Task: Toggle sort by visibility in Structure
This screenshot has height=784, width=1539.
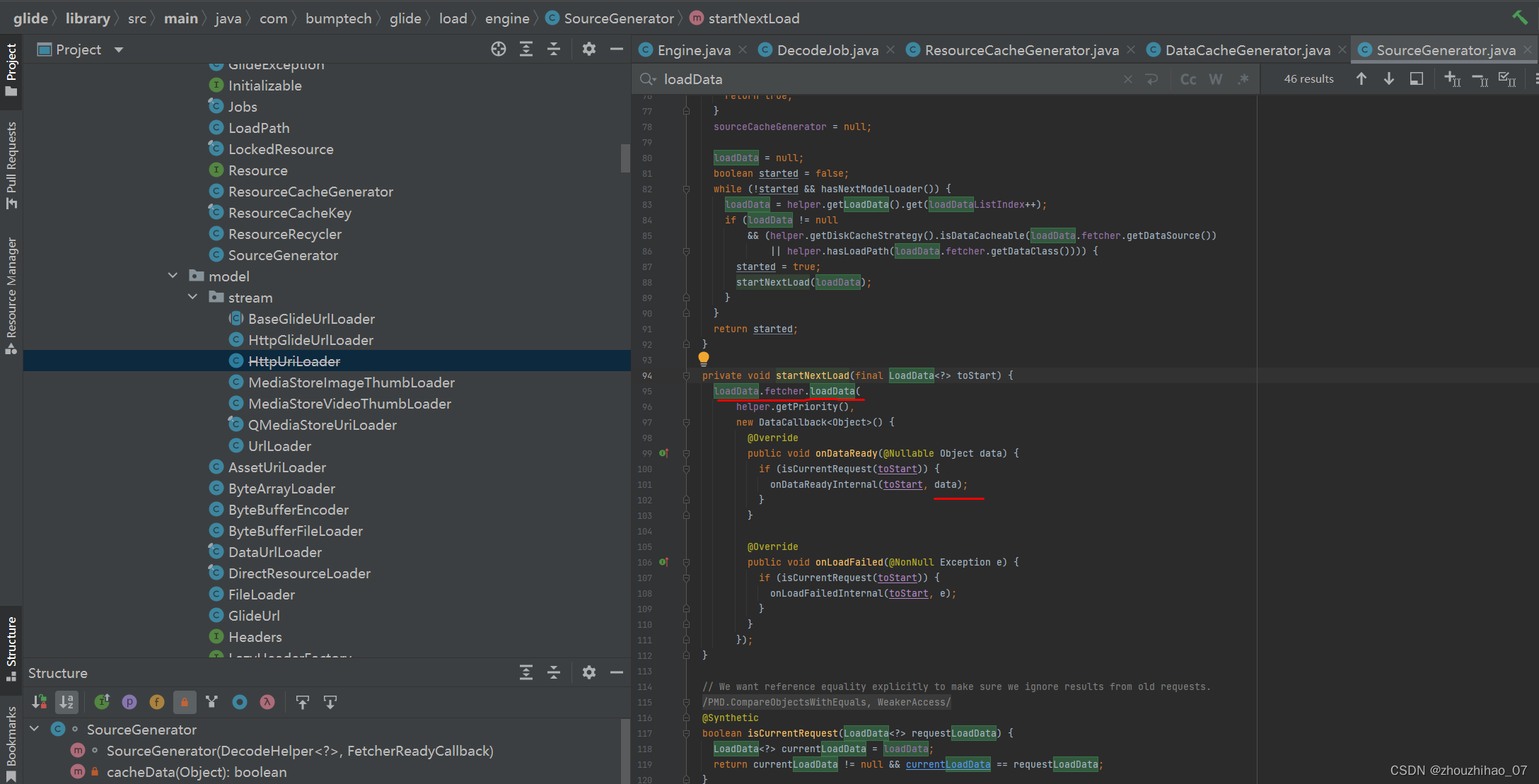Action: [40, 702]
